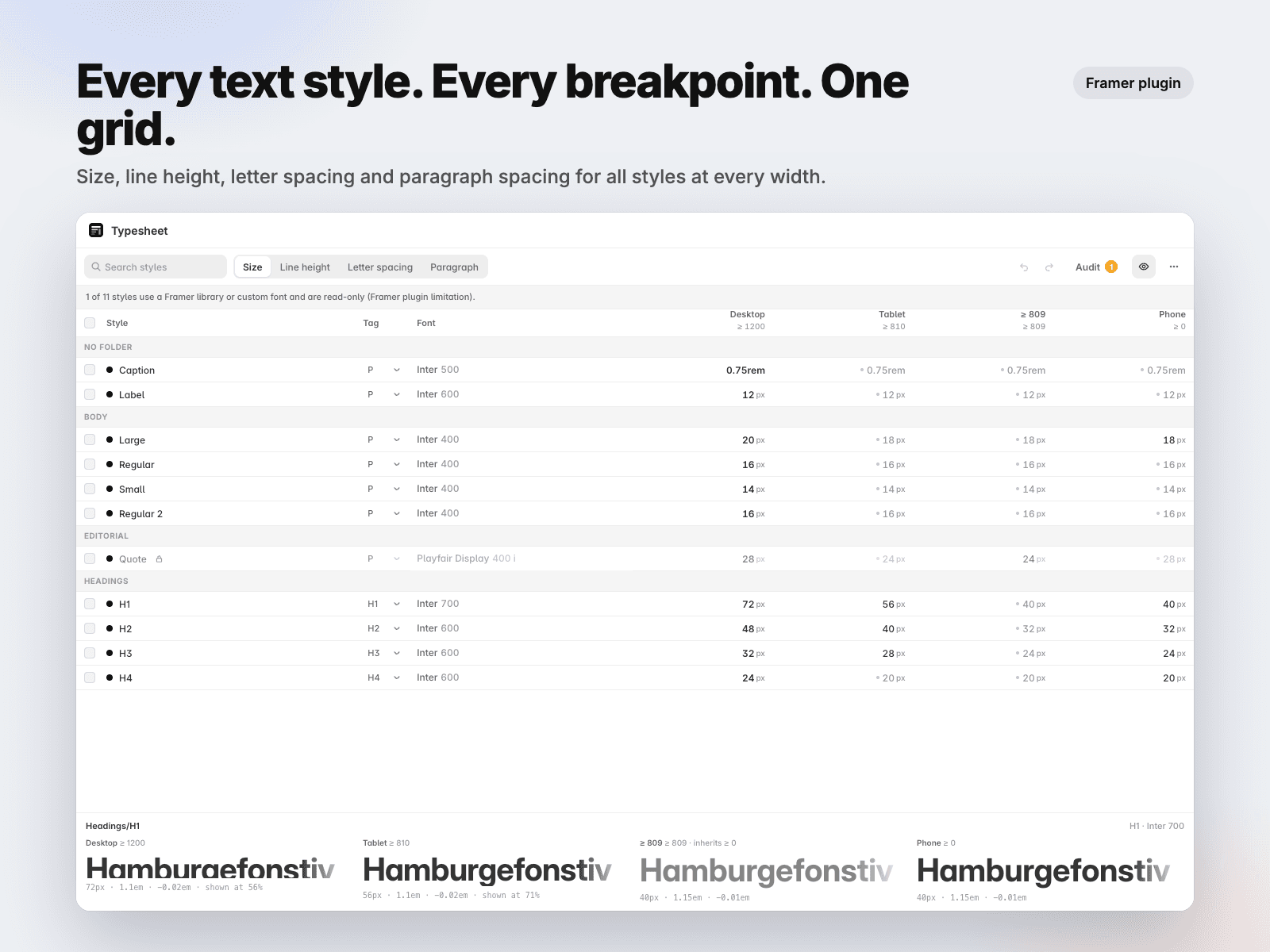Click the Audit button
Image resolution: width=1270 pixels, height=952 pixels.
1096,267
